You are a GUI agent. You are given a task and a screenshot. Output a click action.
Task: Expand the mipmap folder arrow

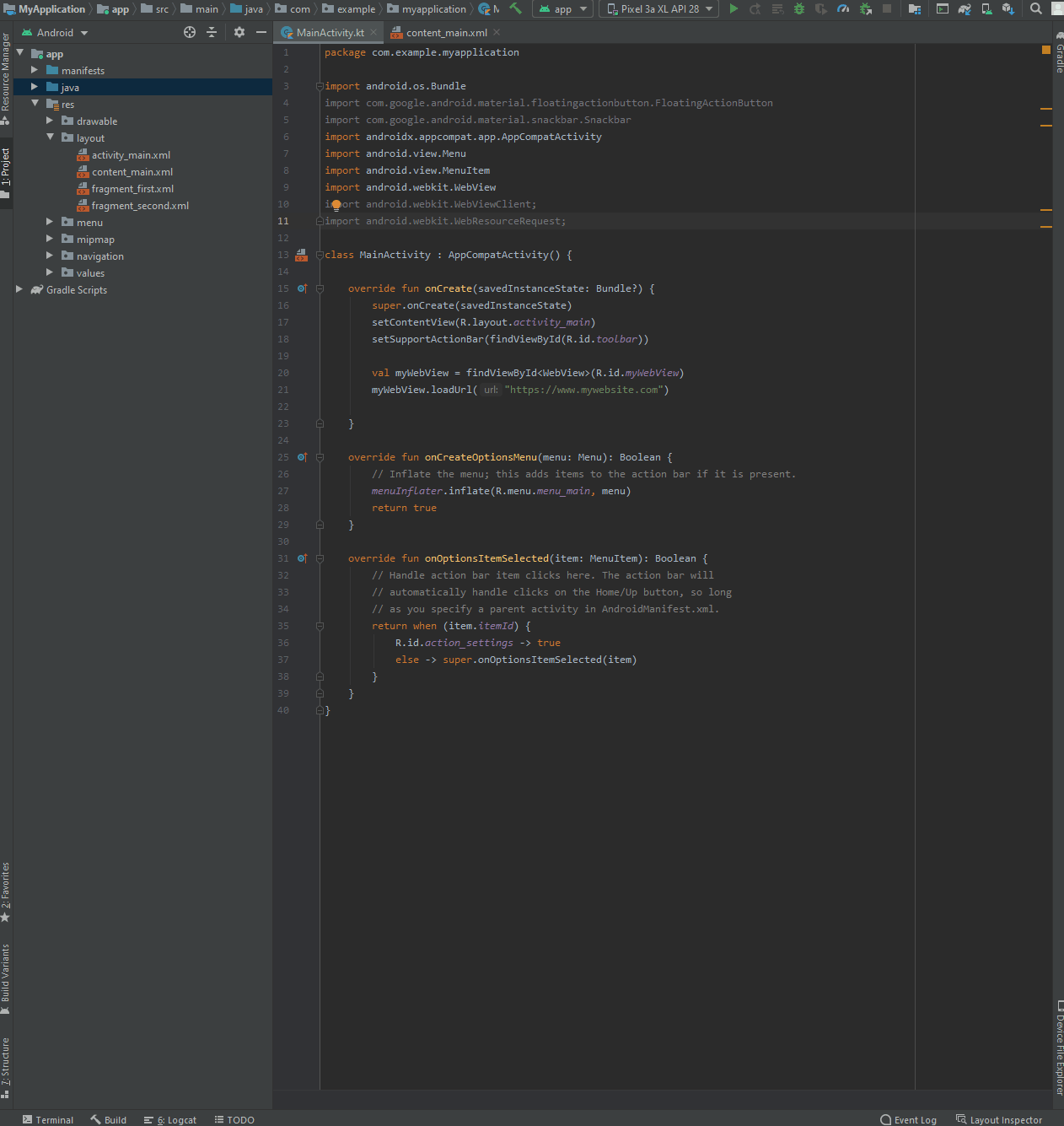50,239
